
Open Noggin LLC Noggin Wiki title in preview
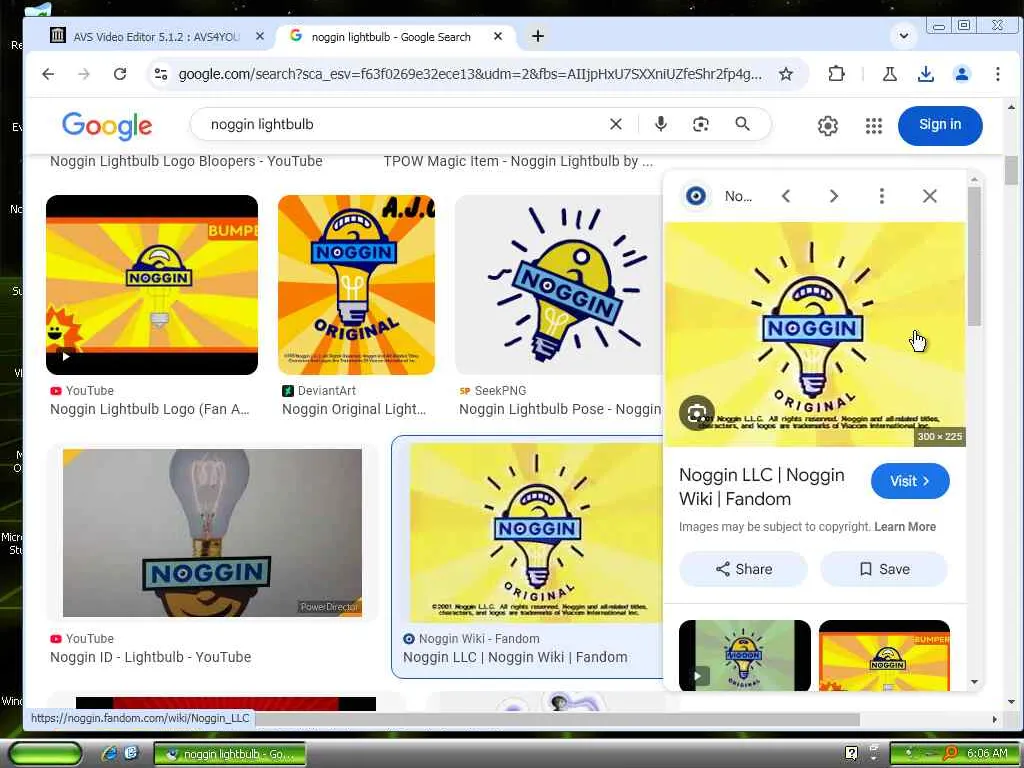click(761, 487)
